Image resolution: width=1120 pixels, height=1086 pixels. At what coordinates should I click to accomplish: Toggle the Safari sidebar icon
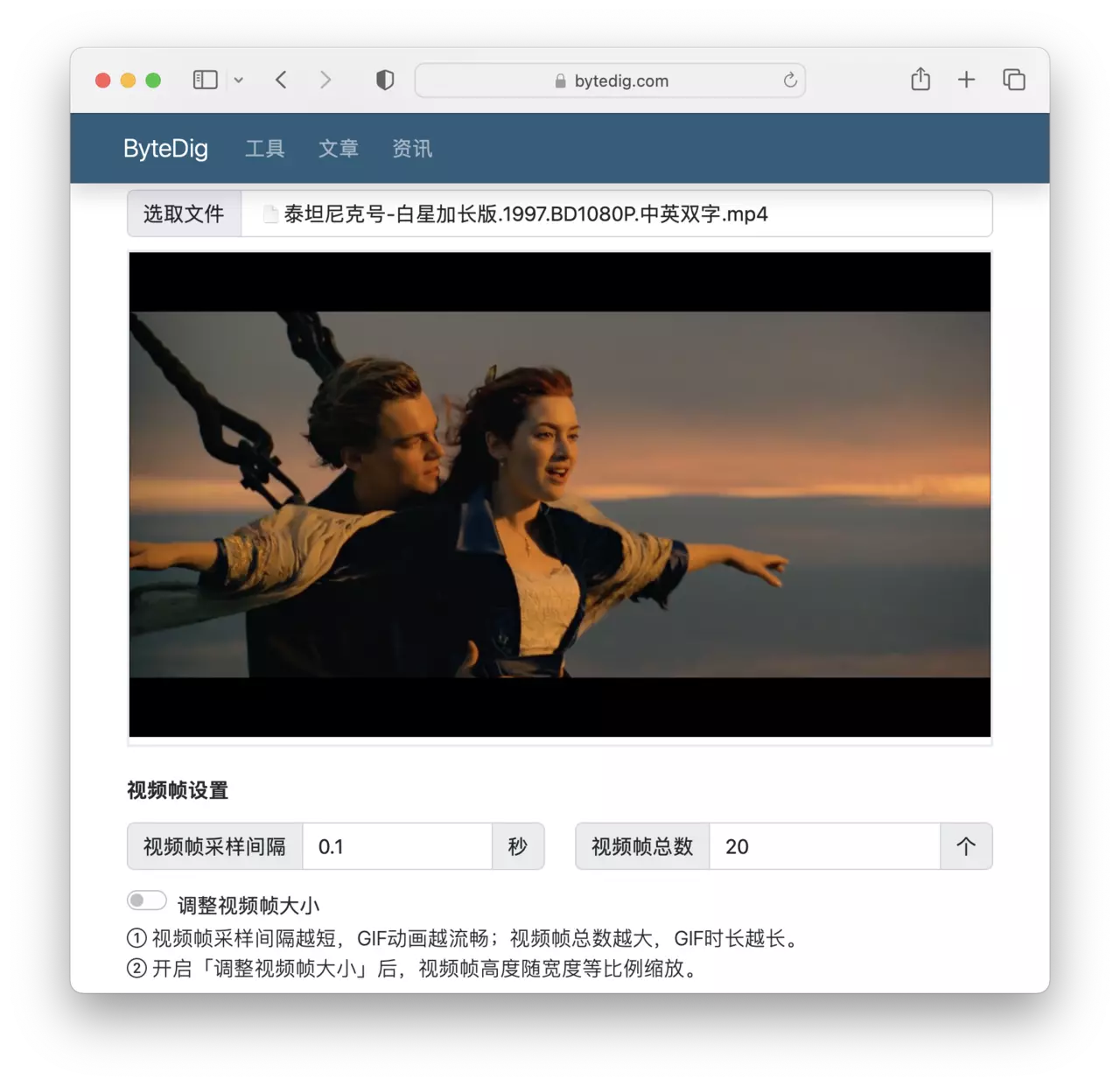(205, 80)
